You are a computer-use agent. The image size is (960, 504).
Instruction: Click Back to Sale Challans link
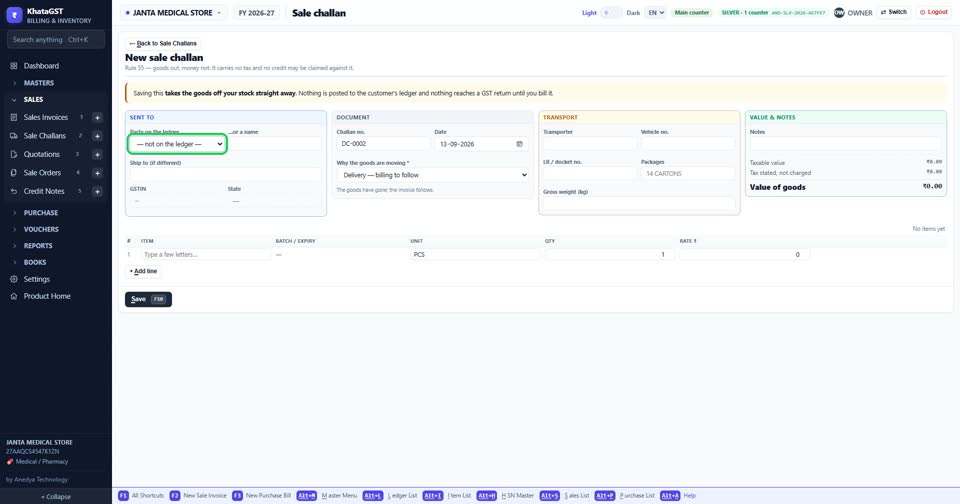(163, 43)
